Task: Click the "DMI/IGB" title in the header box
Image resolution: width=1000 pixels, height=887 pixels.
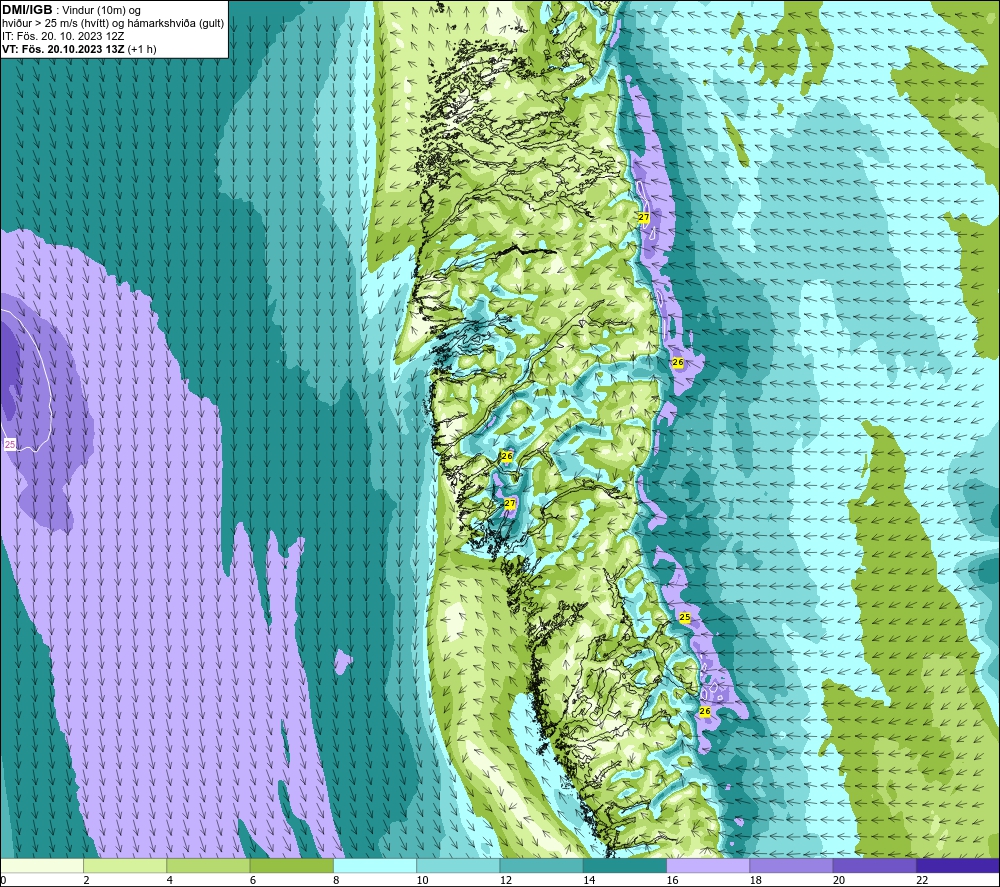Action: [x=27, y=10]
